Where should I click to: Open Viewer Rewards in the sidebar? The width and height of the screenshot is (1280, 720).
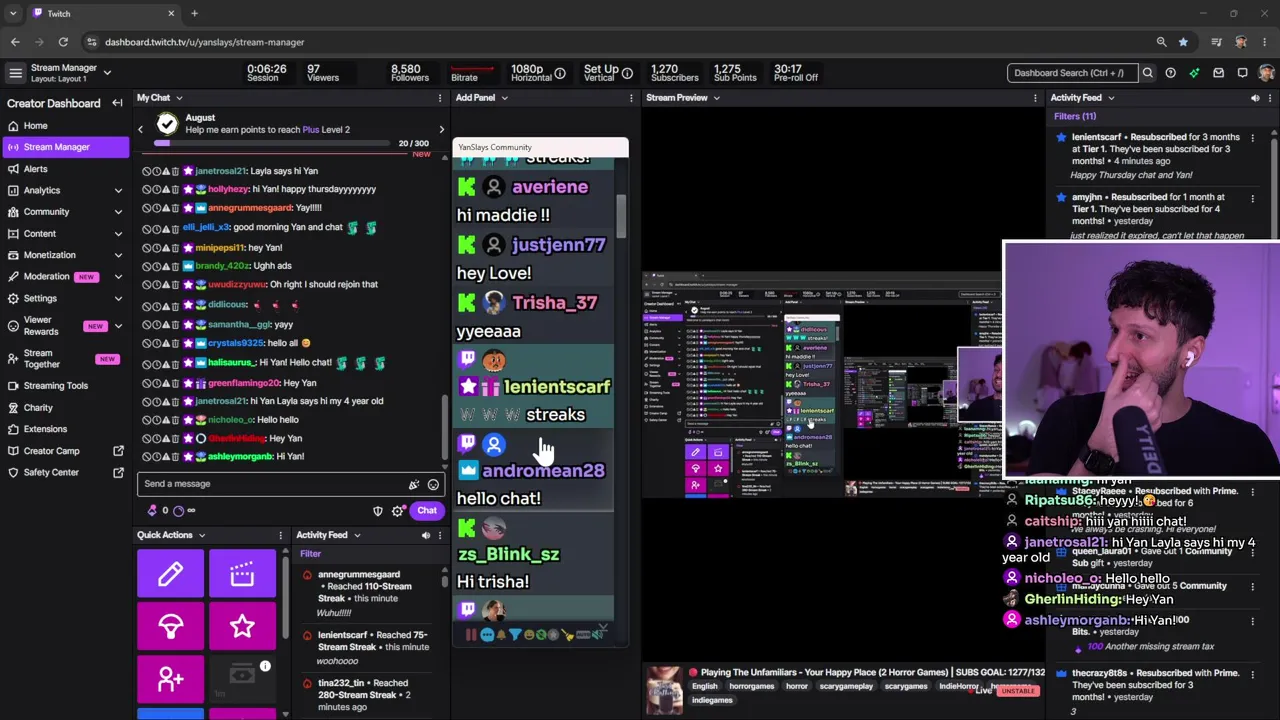[65, 326]
